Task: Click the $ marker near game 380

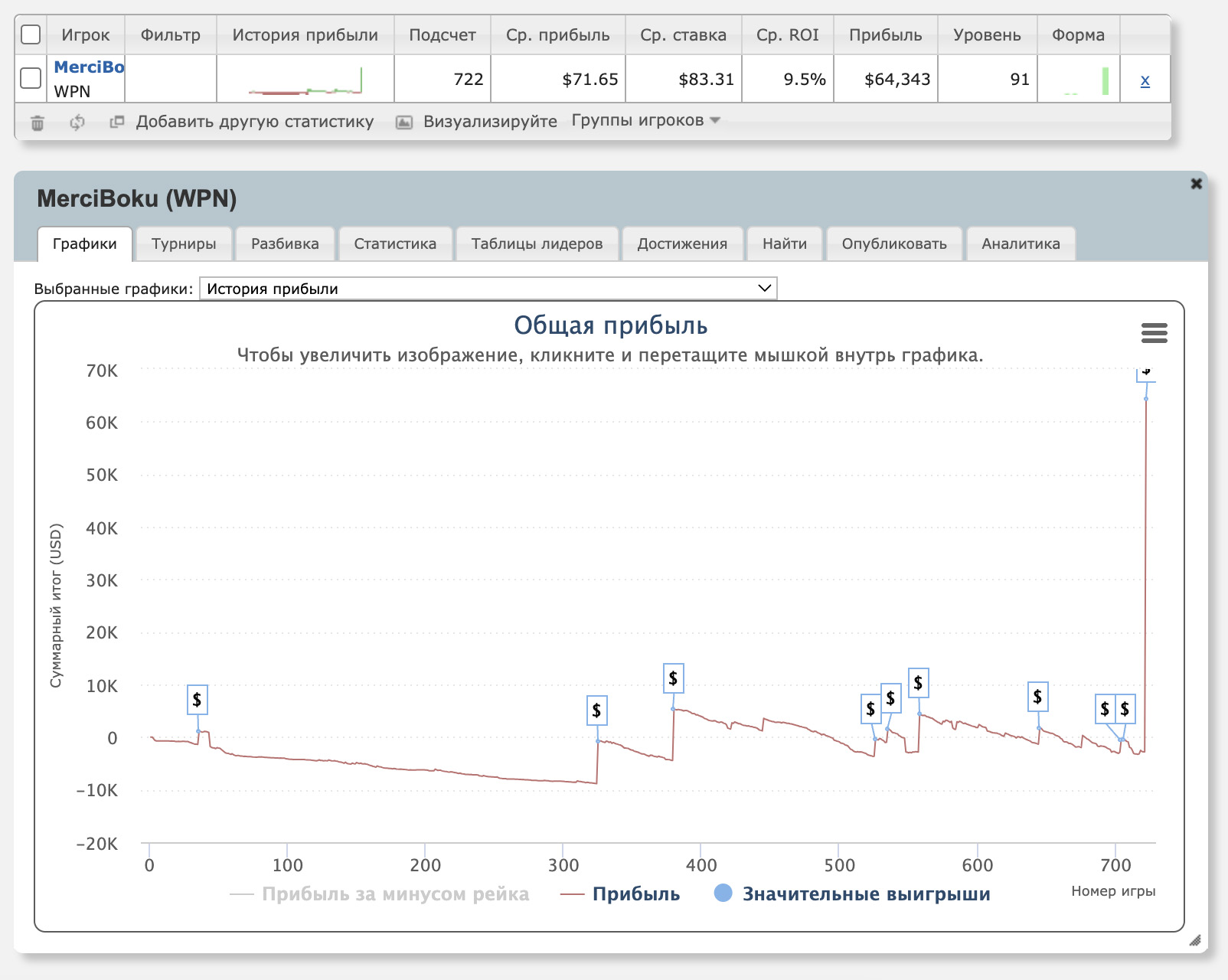Action: pyautogui.click(x=673, y=678)
